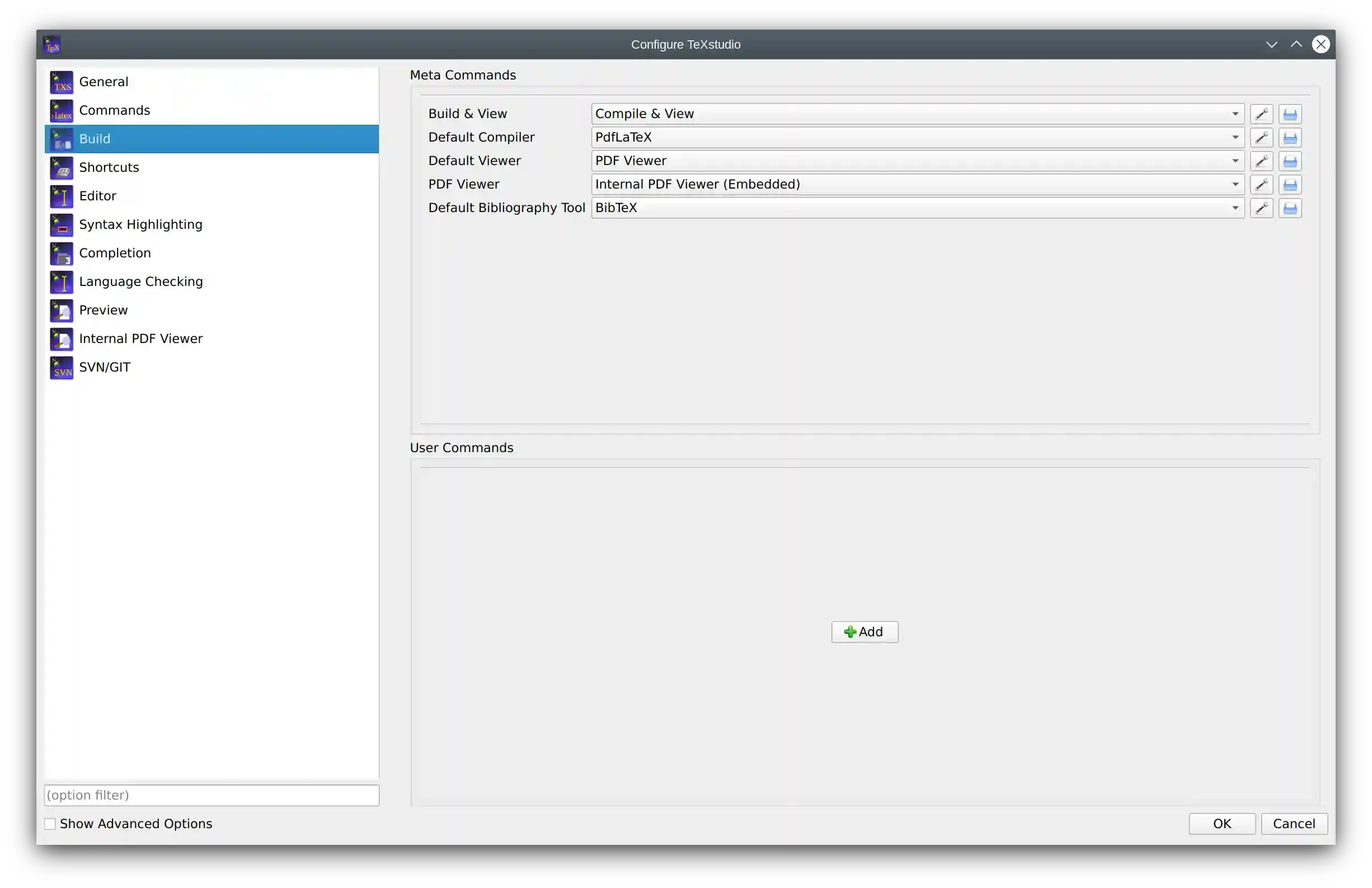The image size is (1372, 888).
Task: Edit Default Bibliography Tool wrench icon
Action: [x=1261, y=208]
